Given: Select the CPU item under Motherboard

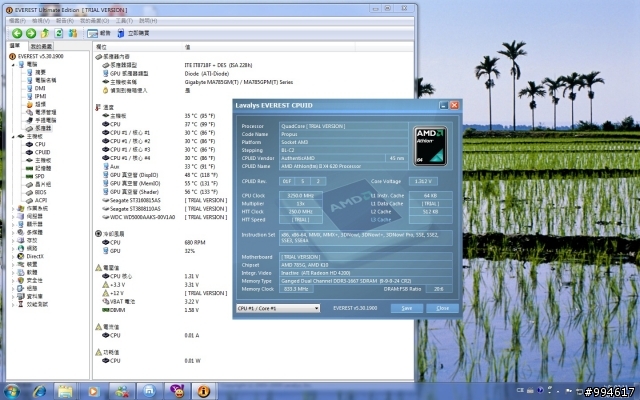Looking at the screenshot, I should click(x=40, y=144).
